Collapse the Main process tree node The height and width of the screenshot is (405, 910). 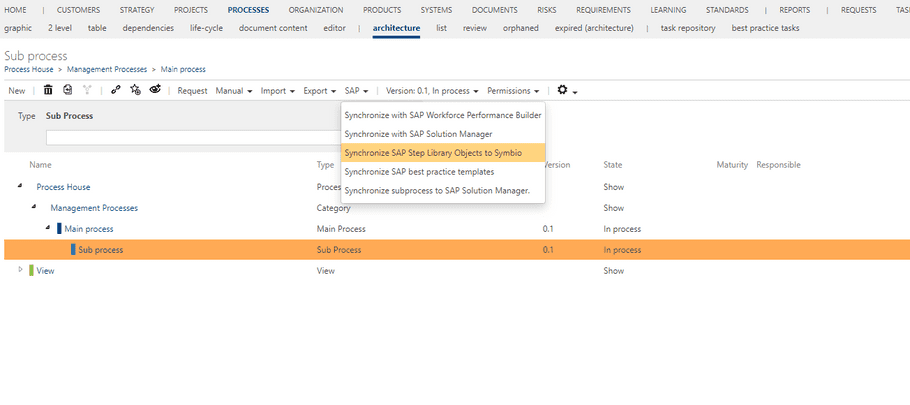tap(48, 228)
